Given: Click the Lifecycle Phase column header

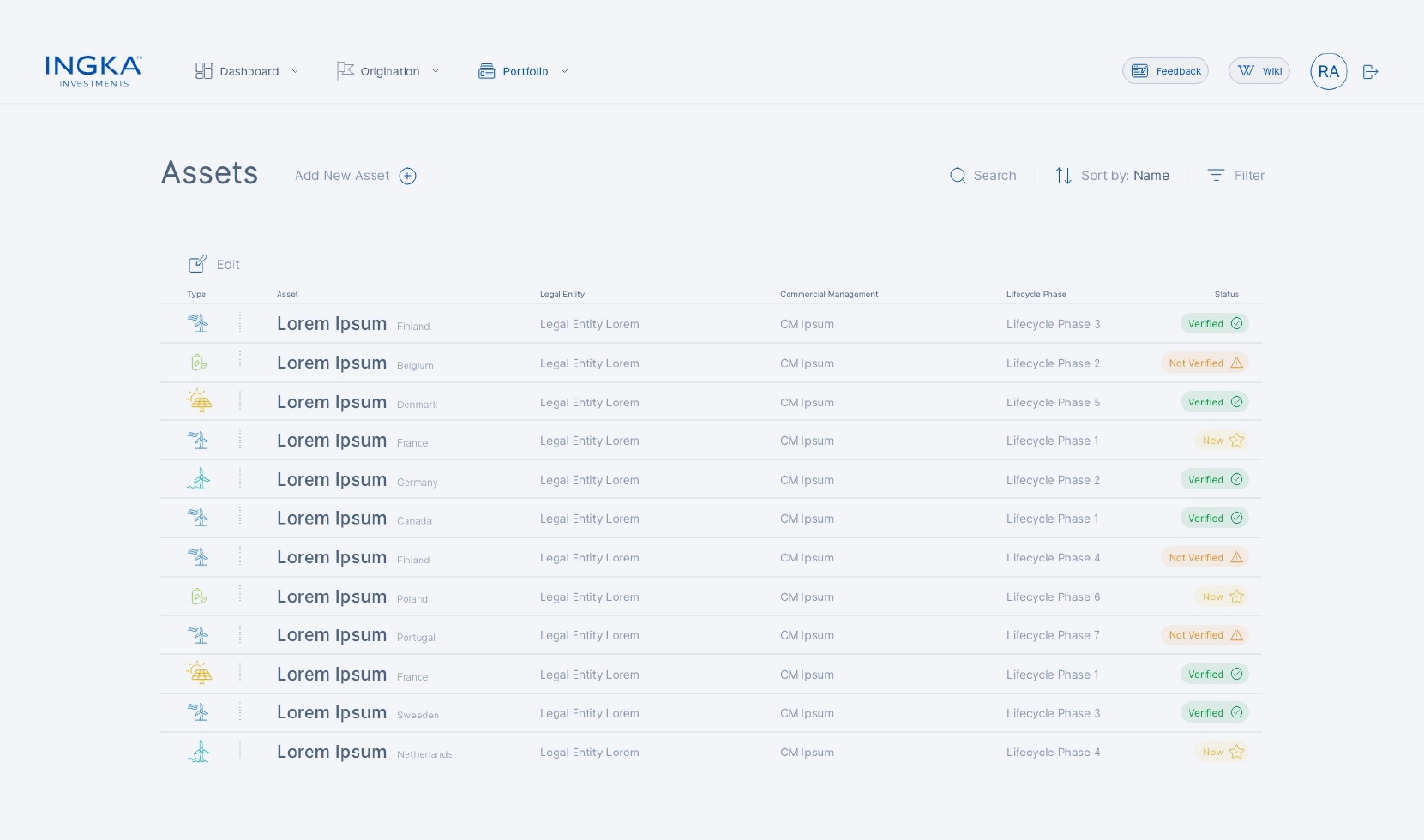Looking at the screenshot, I should 1036,294.
